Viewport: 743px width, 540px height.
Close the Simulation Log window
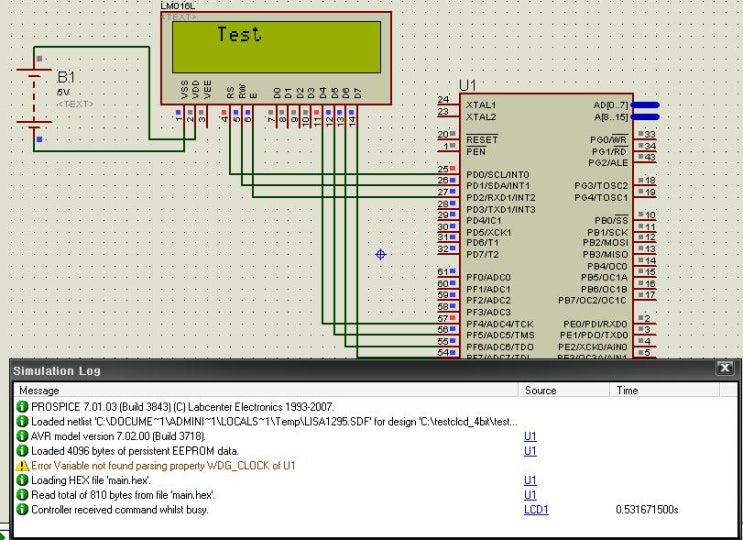725,368
